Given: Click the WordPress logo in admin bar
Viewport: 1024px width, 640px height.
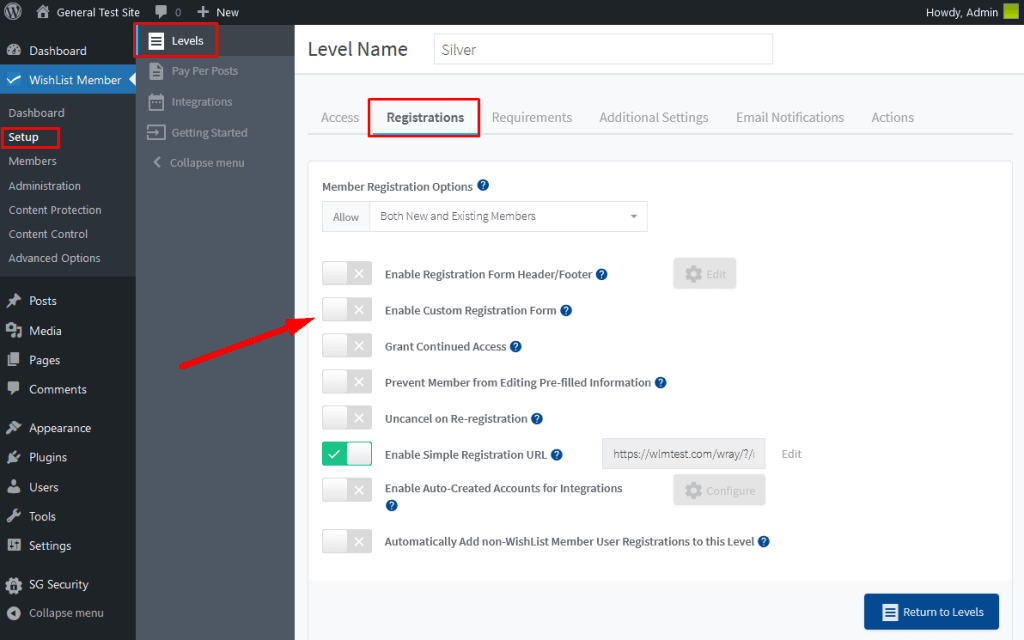Looking at the screenshot, I should click(x=14, y=12).
